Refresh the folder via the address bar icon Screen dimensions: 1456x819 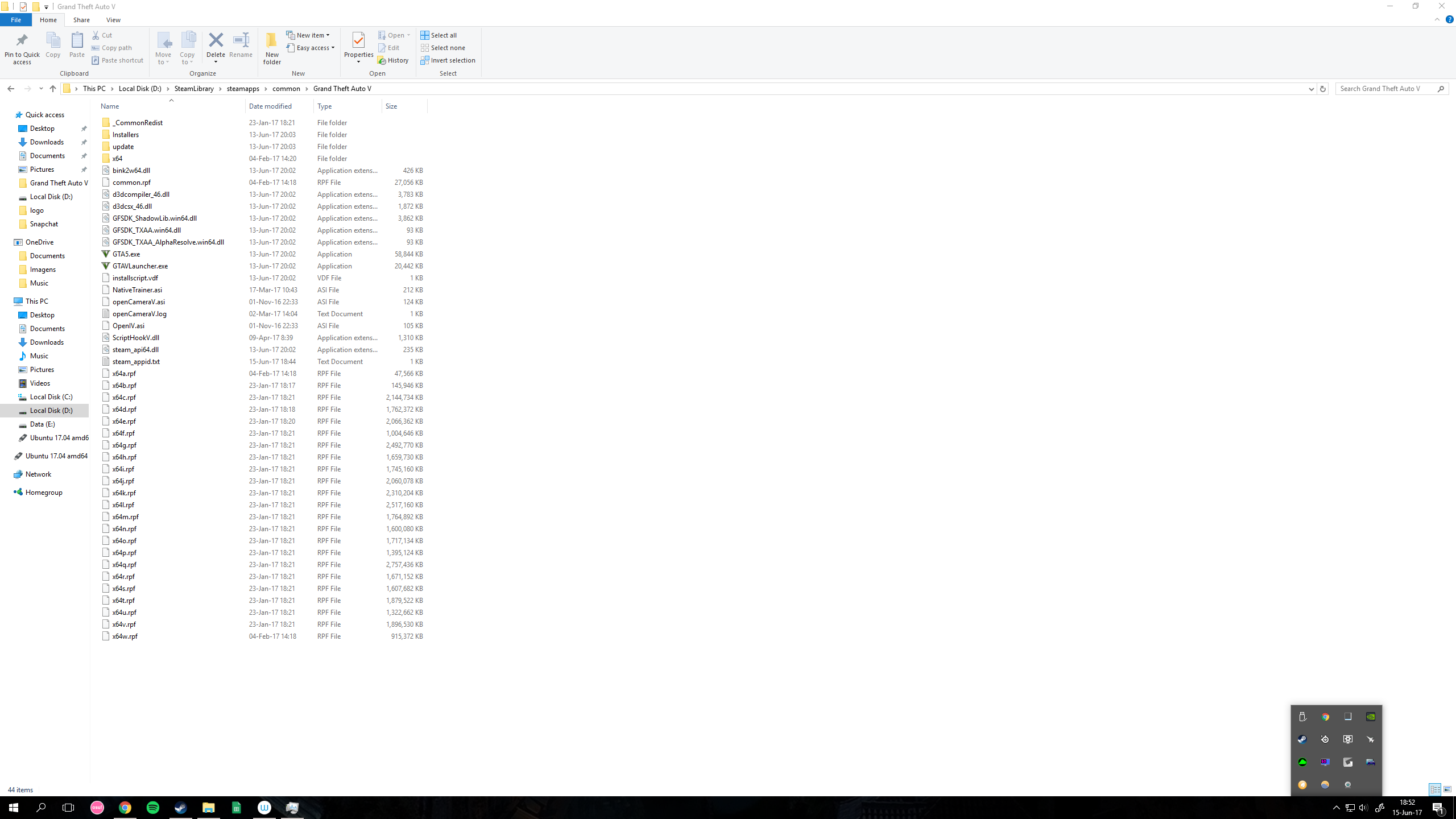pyautogui.click(x=1322, y=89)
